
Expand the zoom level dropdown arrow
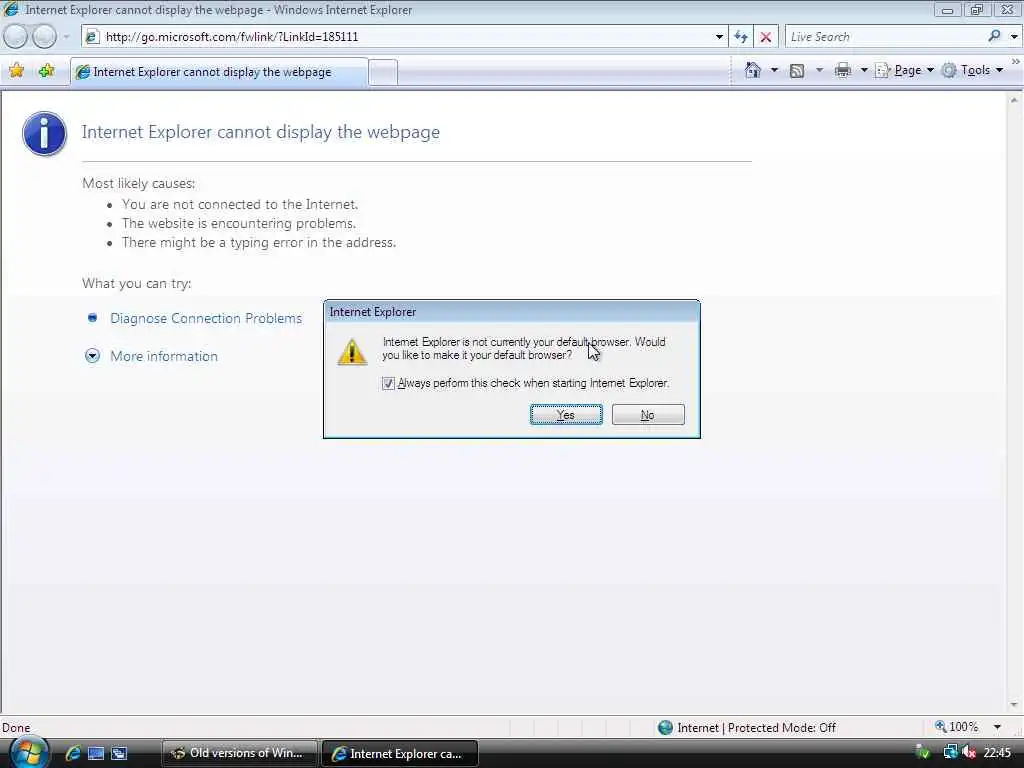(997, 727)
